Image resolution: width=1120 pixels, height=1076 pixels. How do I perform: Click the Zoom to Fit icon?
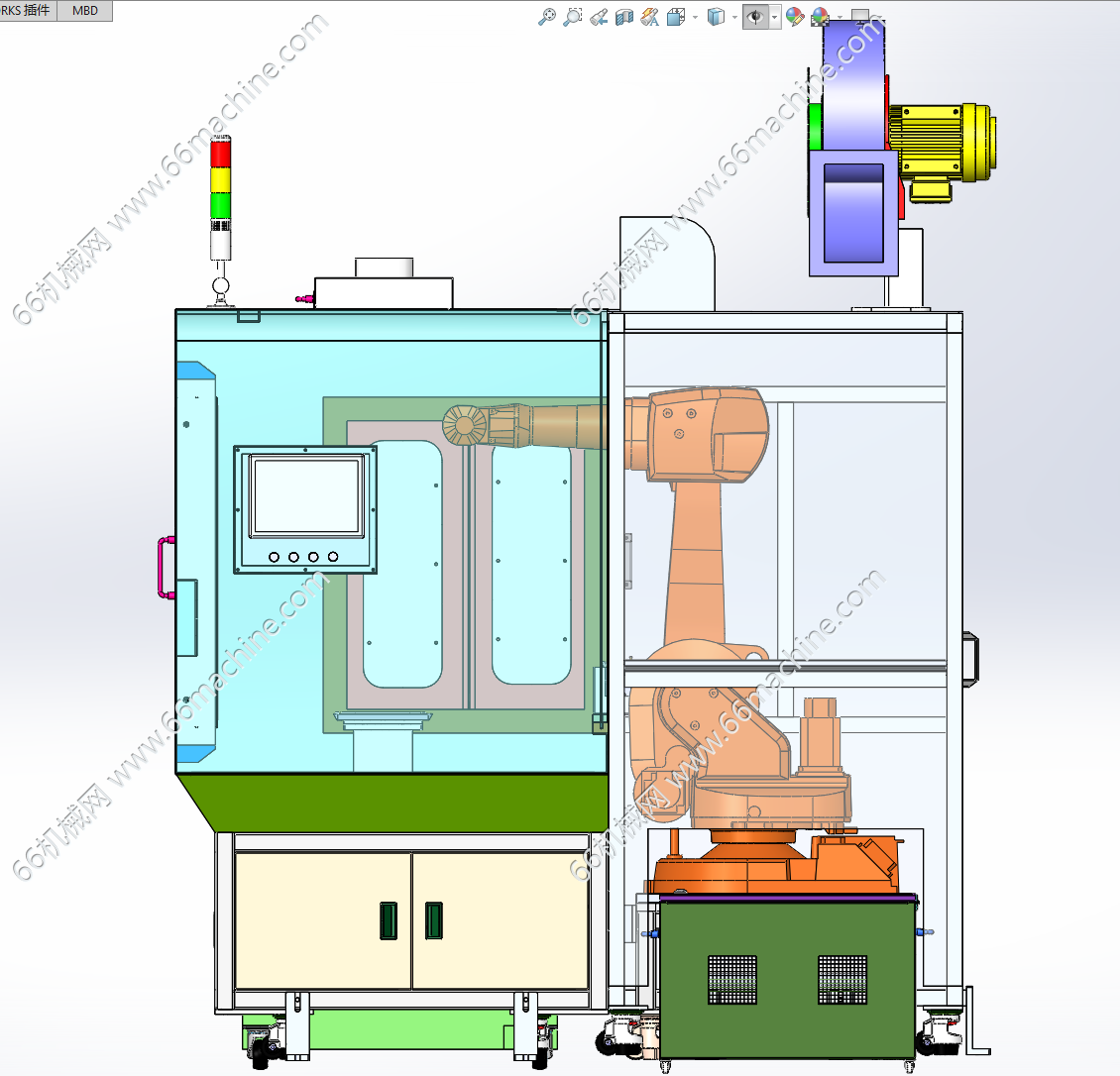[x=547, y=17]
